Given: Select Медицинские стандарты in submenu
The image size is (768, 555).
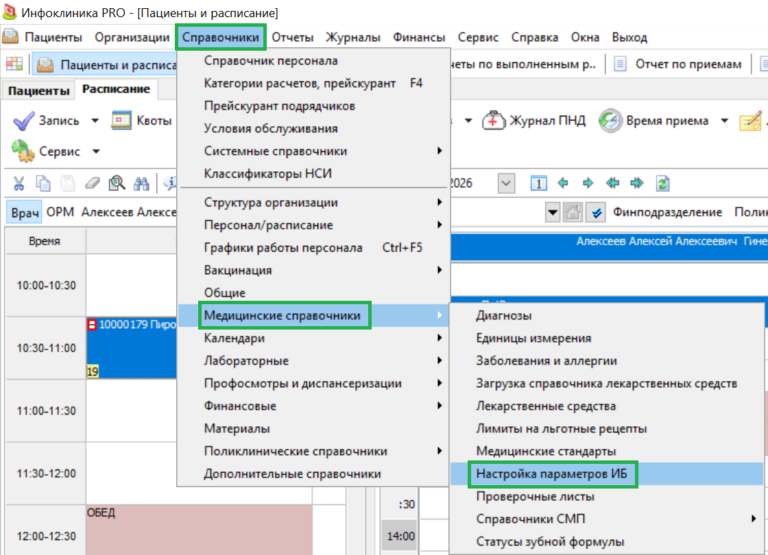Looking at the screenshot, I should 607,451.
